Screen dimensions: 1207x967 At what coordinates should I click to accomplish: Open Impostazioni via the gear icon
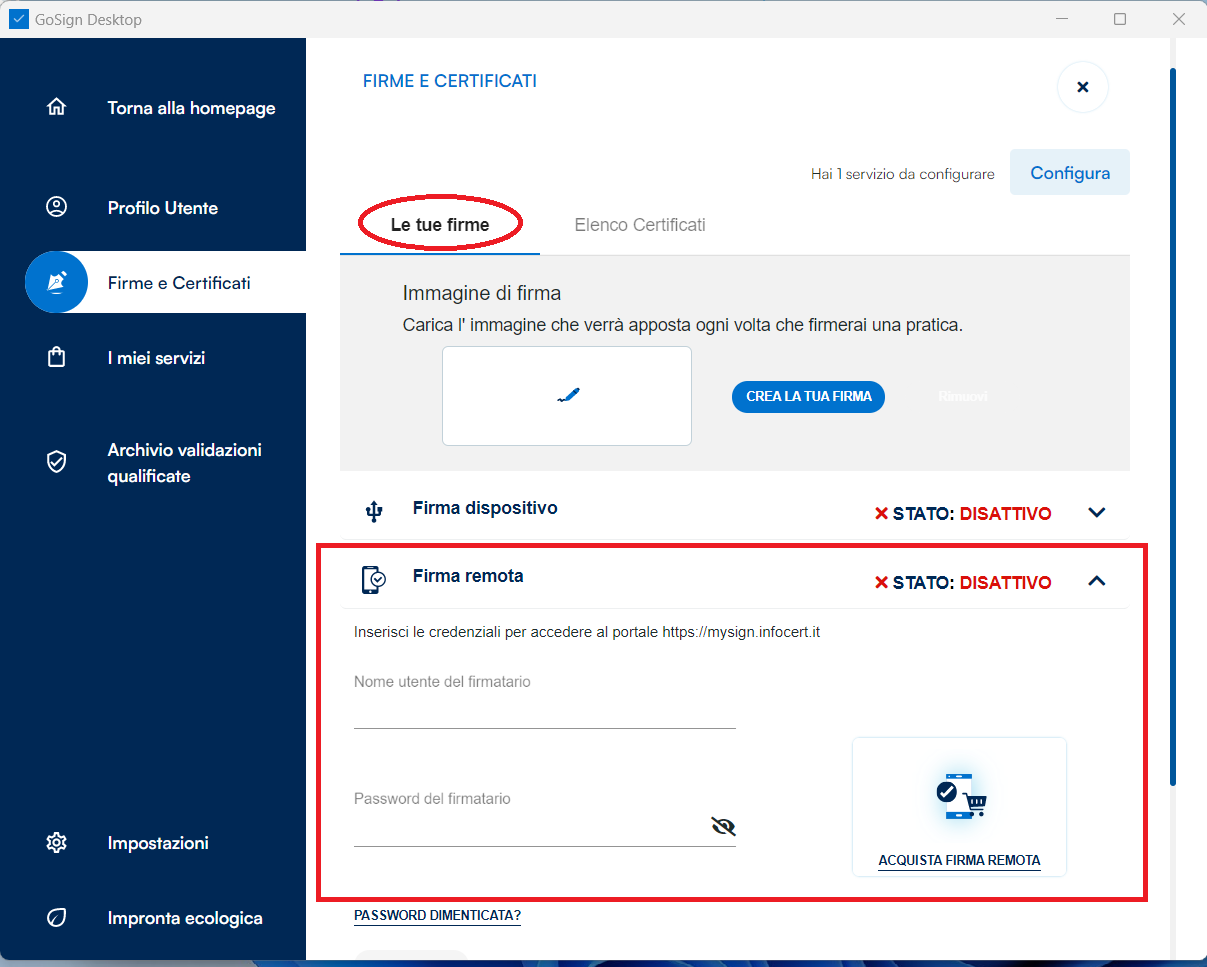coord(57,843)
